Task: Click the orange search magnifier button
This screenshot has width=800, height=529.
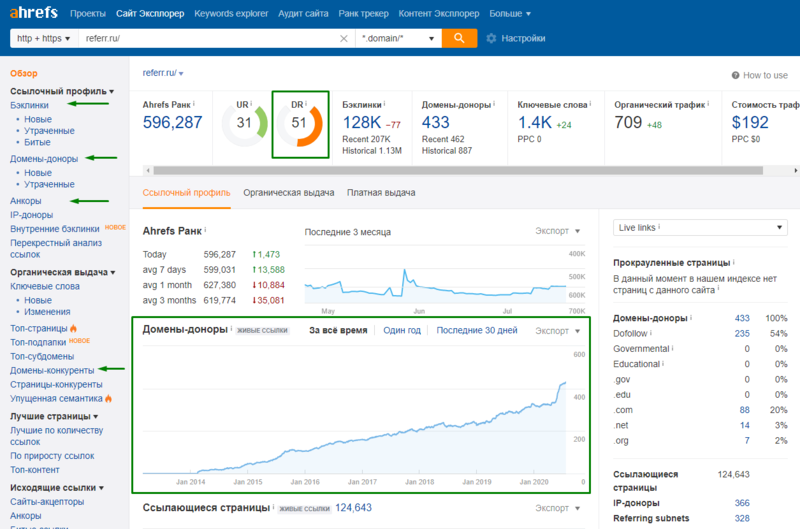Action: tap(459, 38)
